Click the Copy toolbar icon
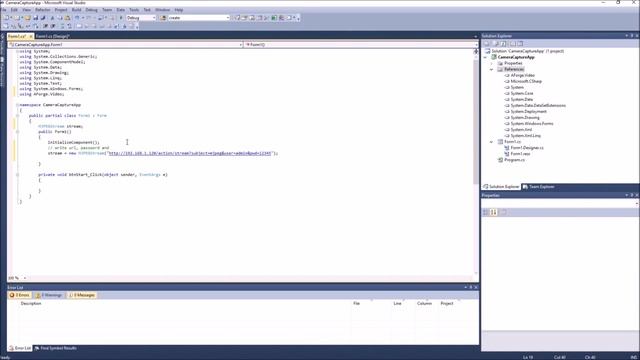 [x=60, y=18]
